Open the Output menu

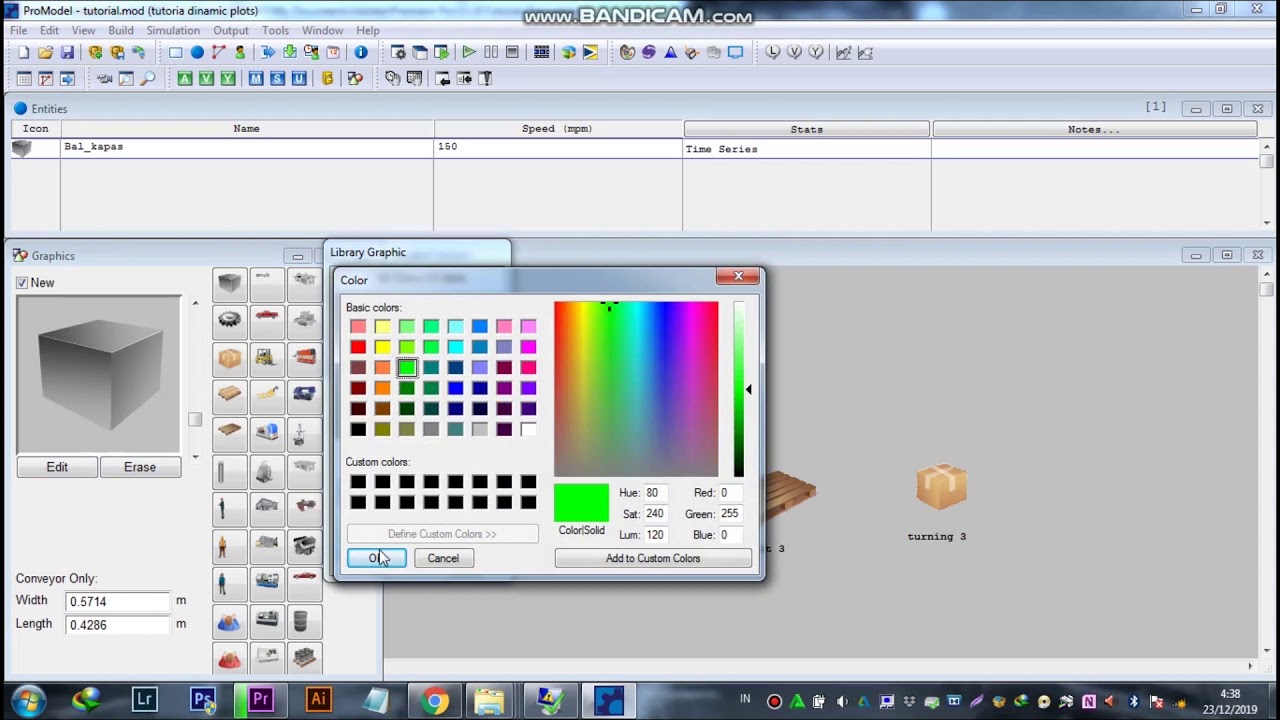[x=231, y=31]
